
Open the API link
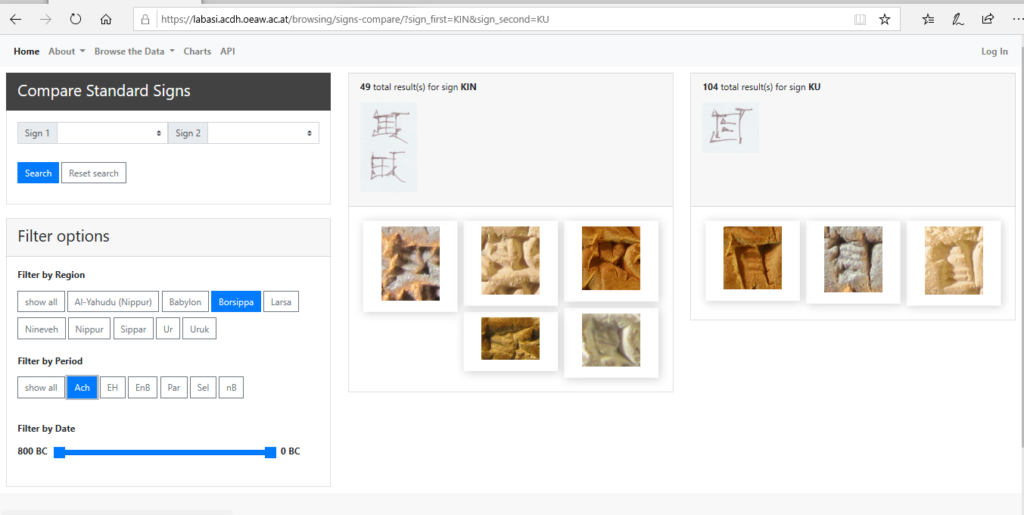click(227, 52)
